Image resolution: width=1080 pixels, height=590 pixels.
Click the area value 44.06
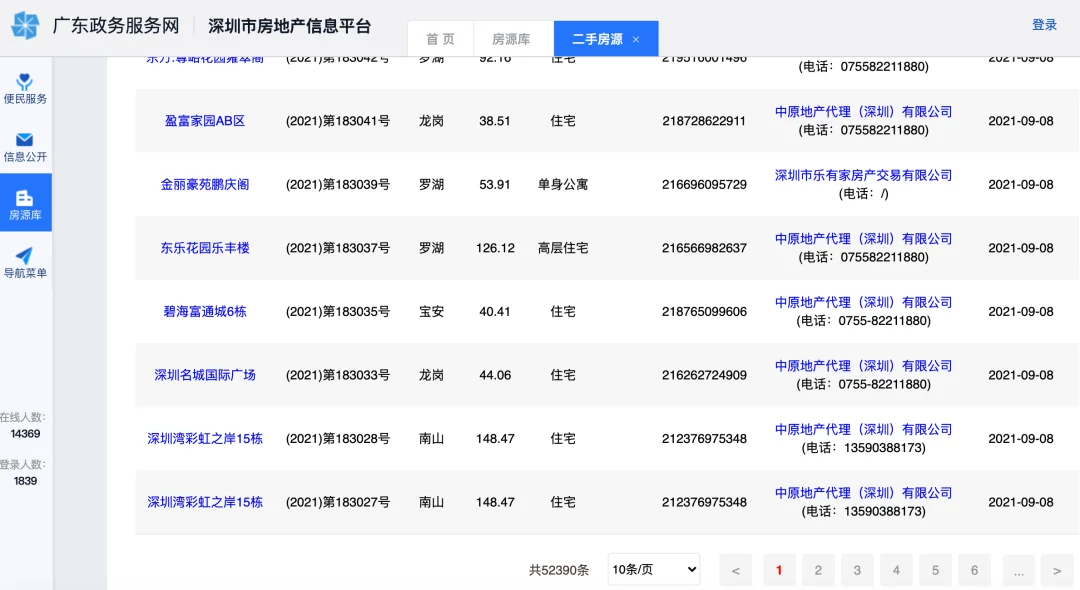[495, 375]
